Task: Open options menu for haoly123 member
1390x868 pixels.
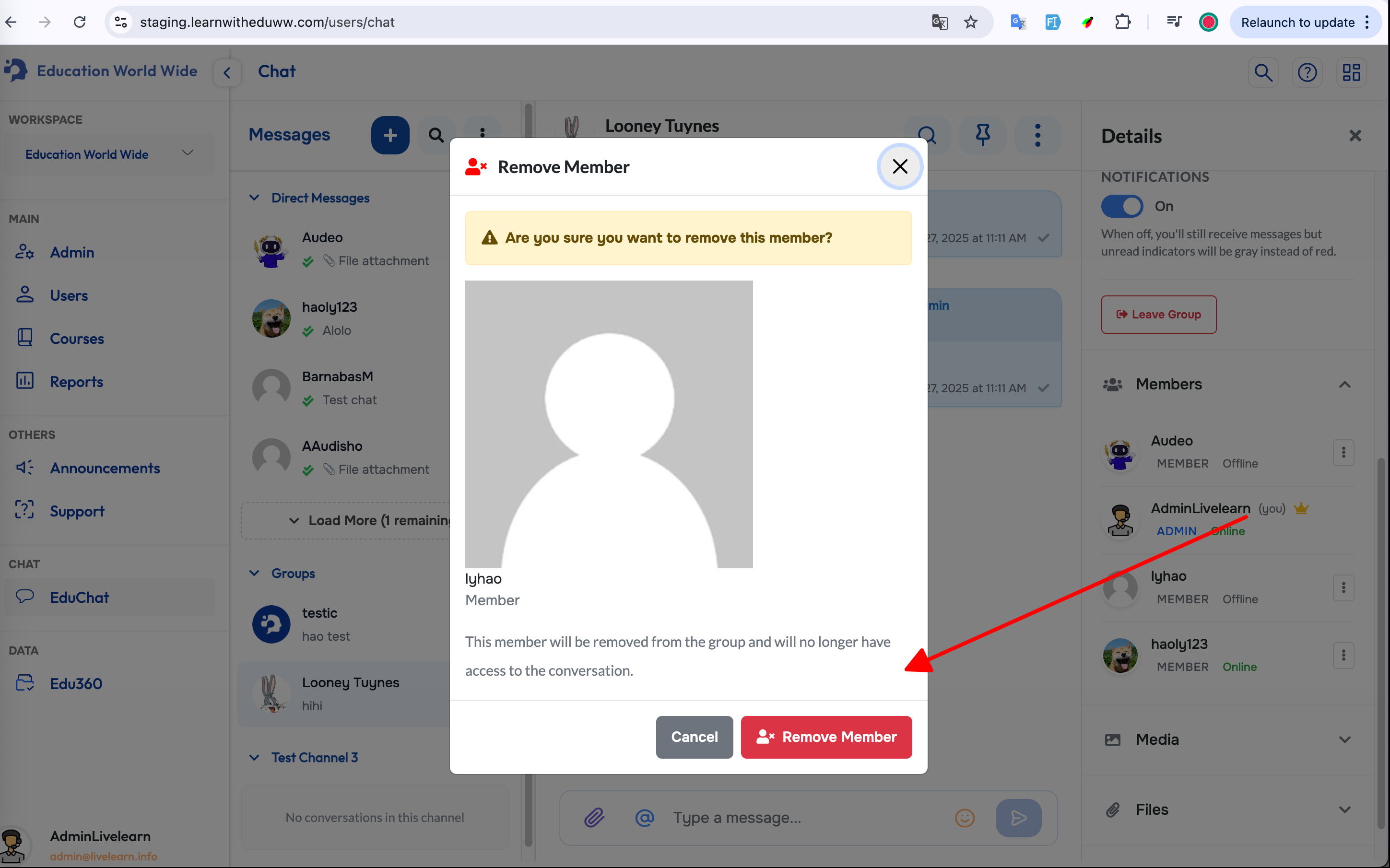Action: [1343, 655]
